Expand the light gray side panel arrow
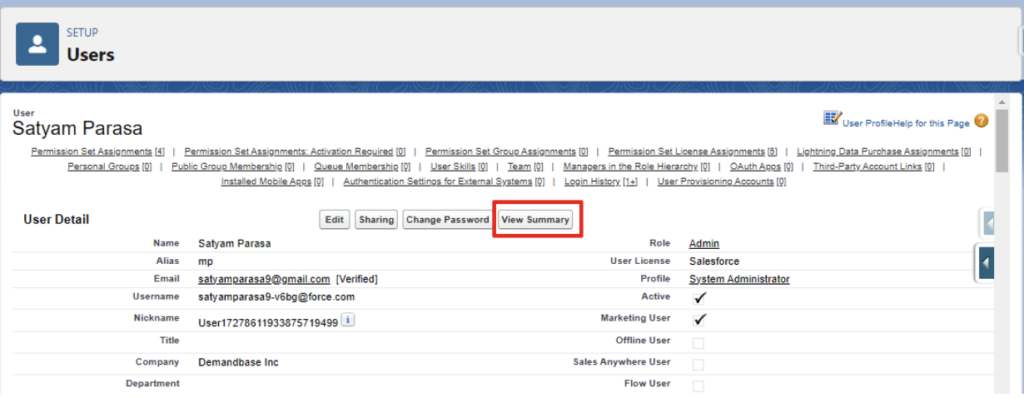 (x=988, y=223)
